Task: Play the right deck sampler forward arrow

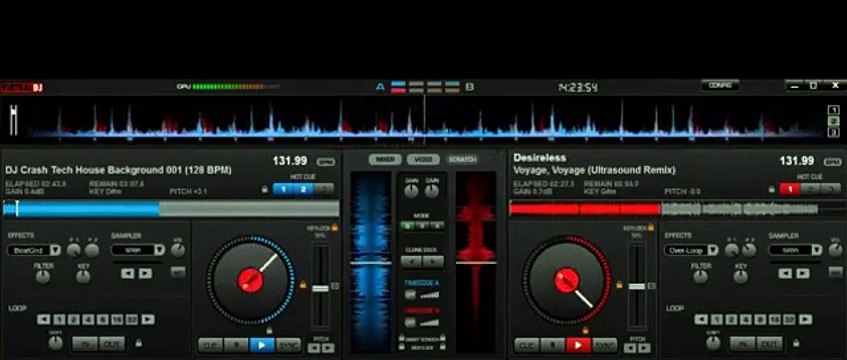Action: click(x=803, y=274)
